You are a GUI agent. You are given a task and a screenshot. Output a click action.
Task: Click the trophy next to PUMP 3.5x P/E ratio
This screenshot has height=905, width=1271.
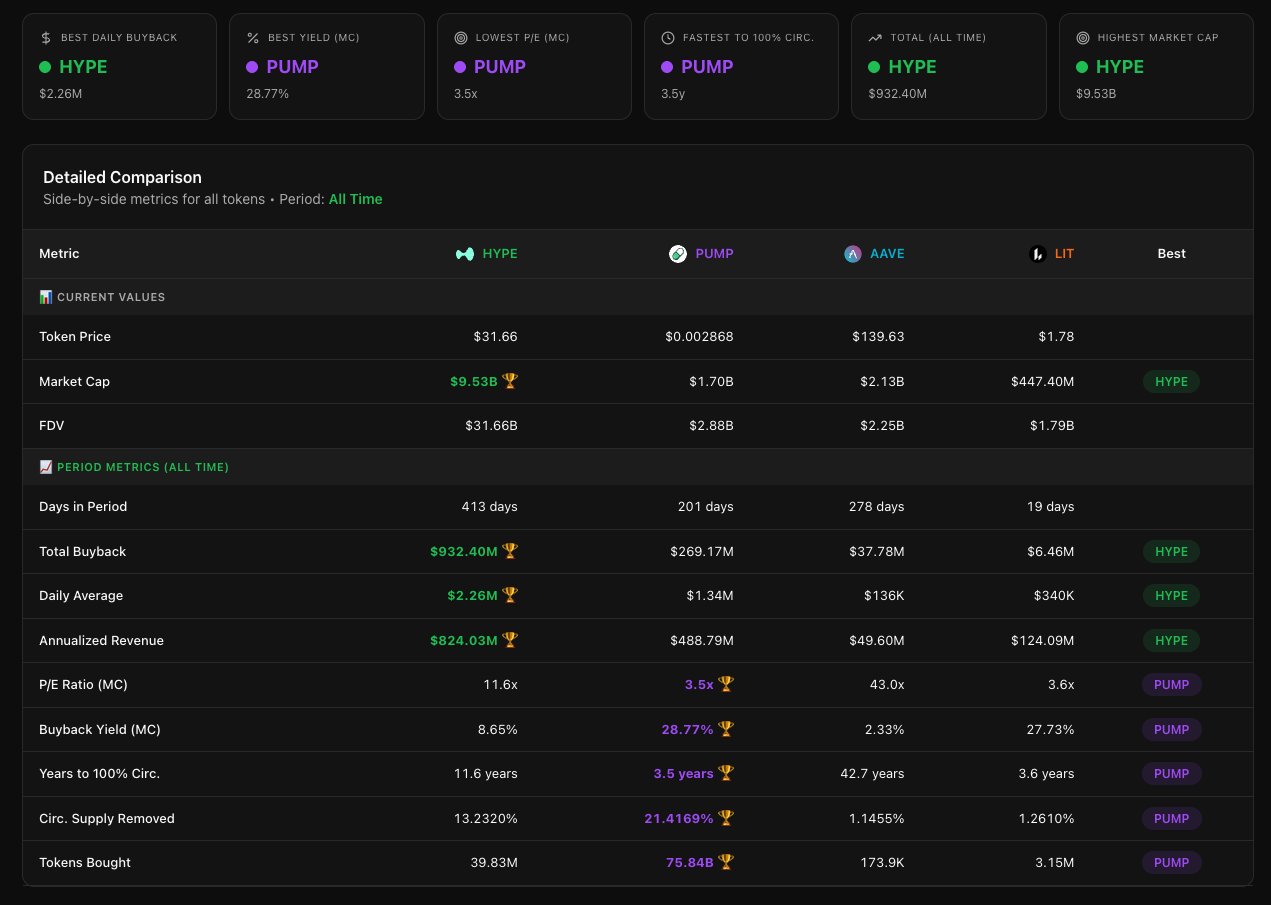click(x=726, y=684)
